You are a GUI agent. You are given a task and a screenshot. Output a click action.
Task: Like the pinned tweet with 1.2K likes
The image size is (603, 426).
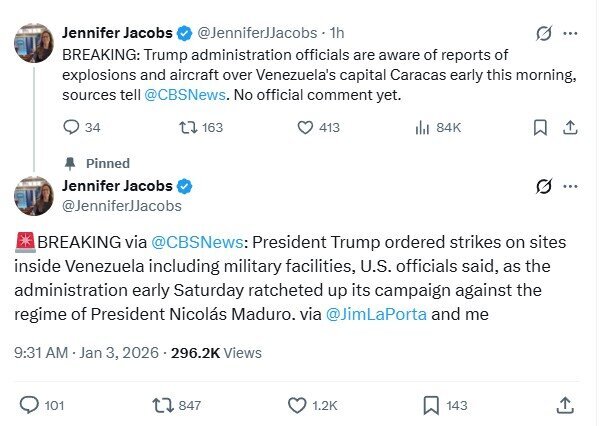[296, 405]
